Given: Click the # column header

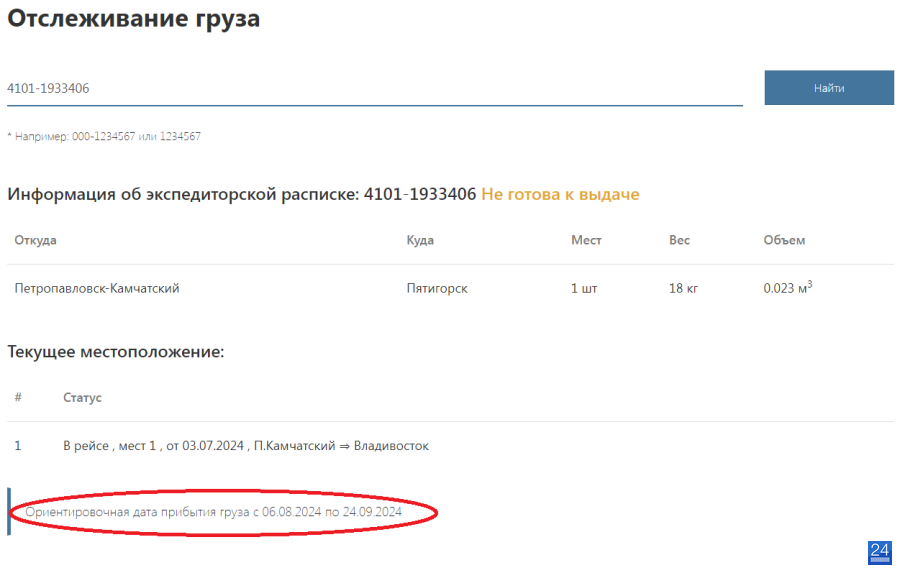Looking at the screenshot, I should pos(18,397).
